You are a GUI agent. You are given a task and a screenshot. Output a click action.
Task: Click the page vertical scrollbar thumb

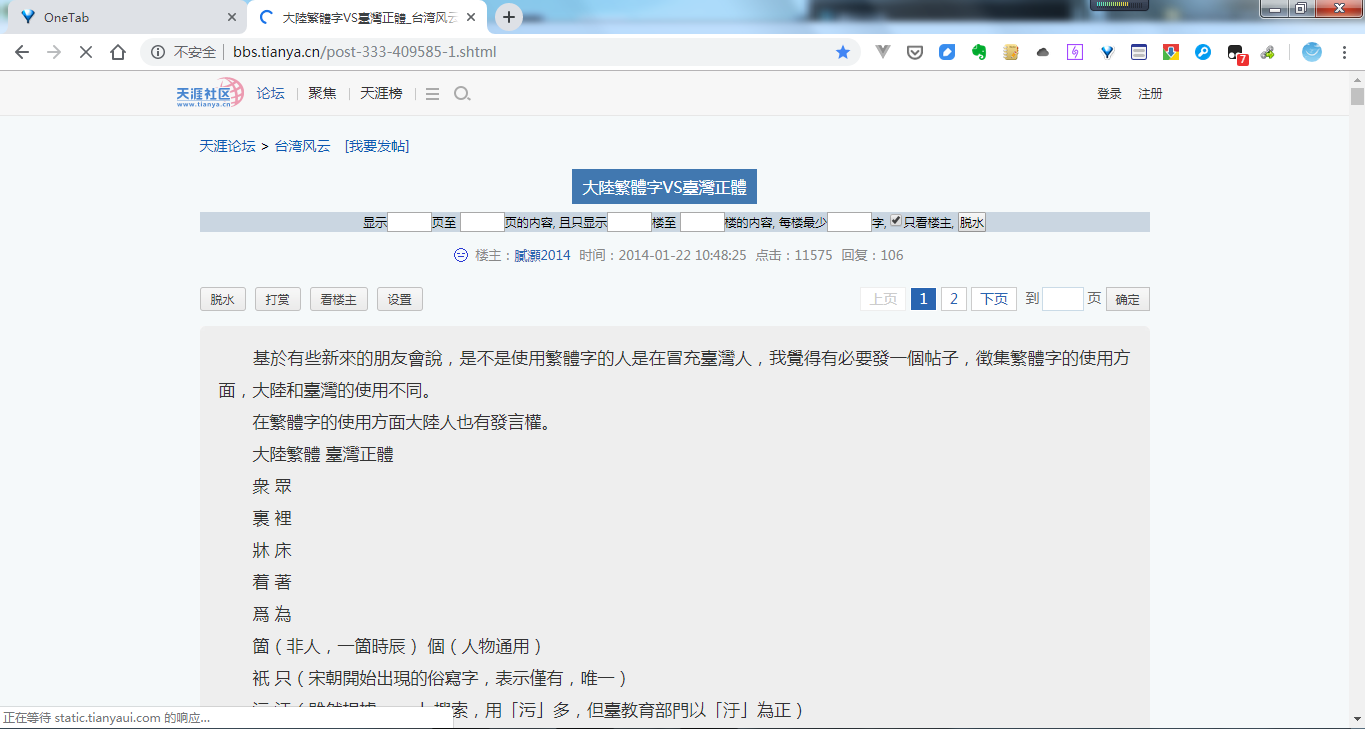tap(1357, 97)
